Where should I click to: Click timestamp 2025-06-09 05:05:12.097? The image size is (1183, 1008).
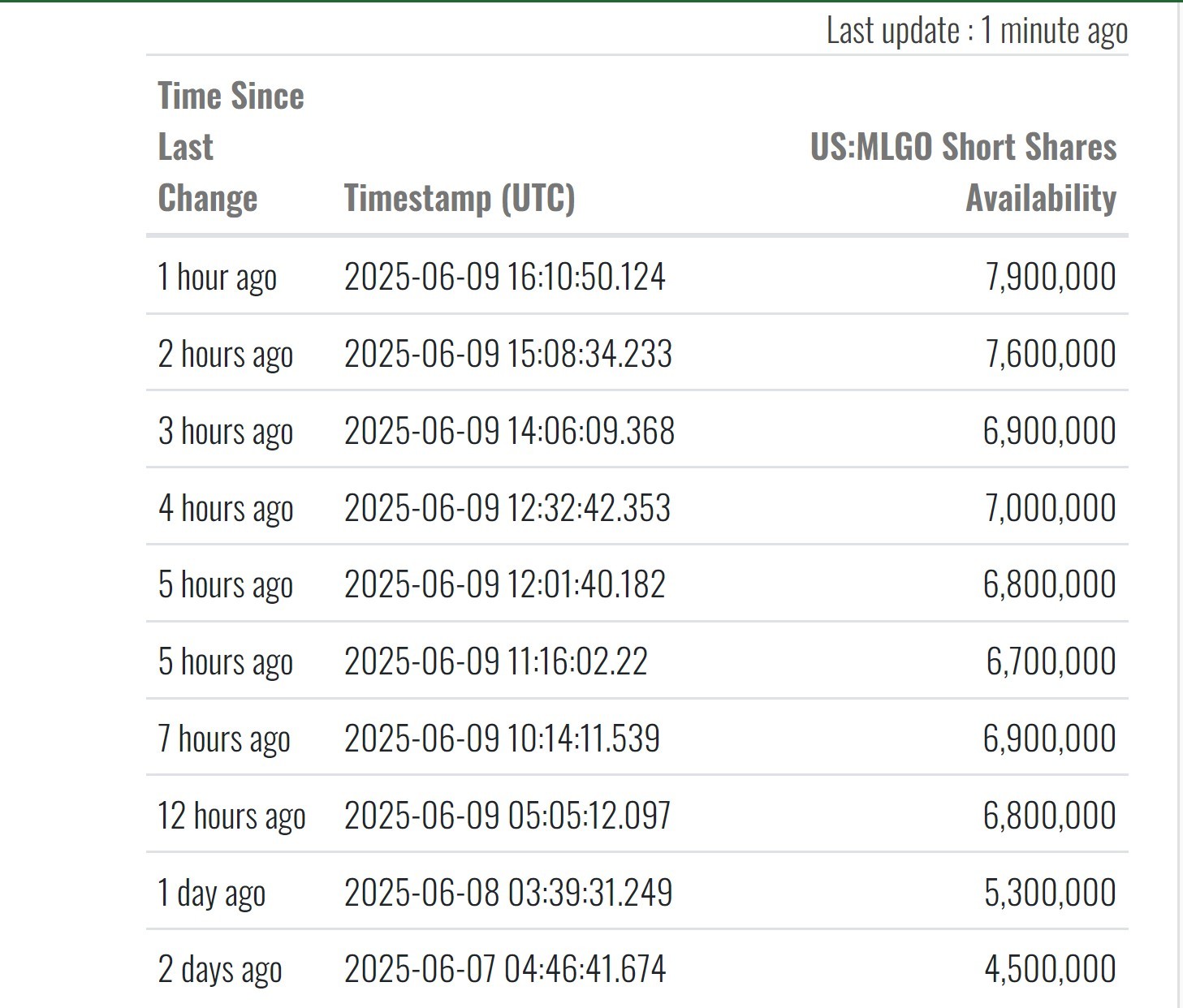(x=507, y=816)
